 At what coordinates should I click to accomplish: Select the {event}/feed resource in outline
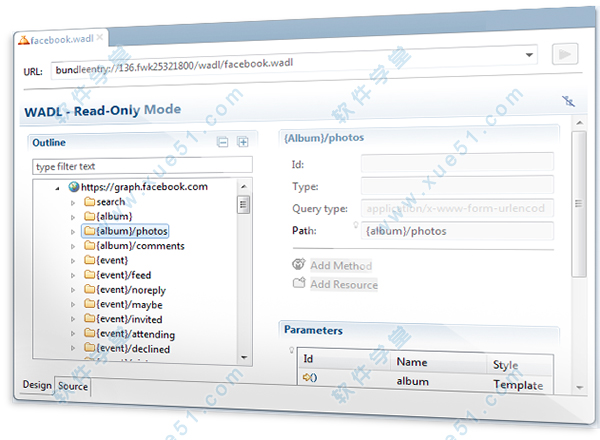pos(117,275)
